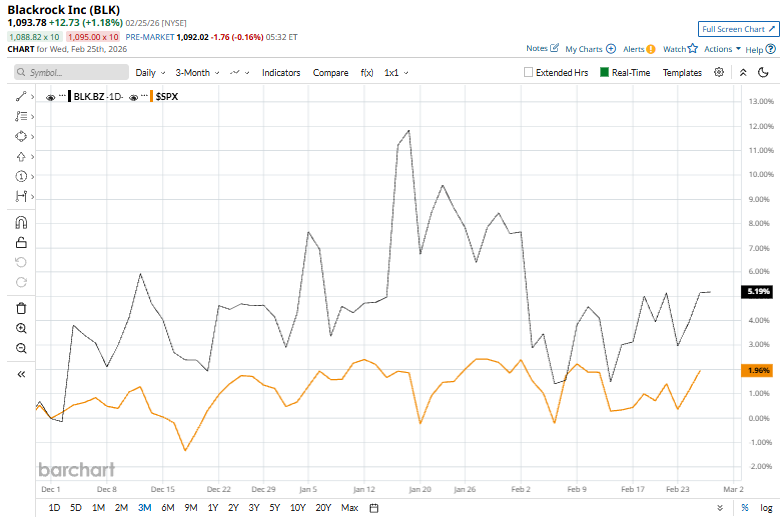Click the black BLK.BZ color swatch
Screen dimensions: 781x523
pyautogui.click(x=70, y=96)
